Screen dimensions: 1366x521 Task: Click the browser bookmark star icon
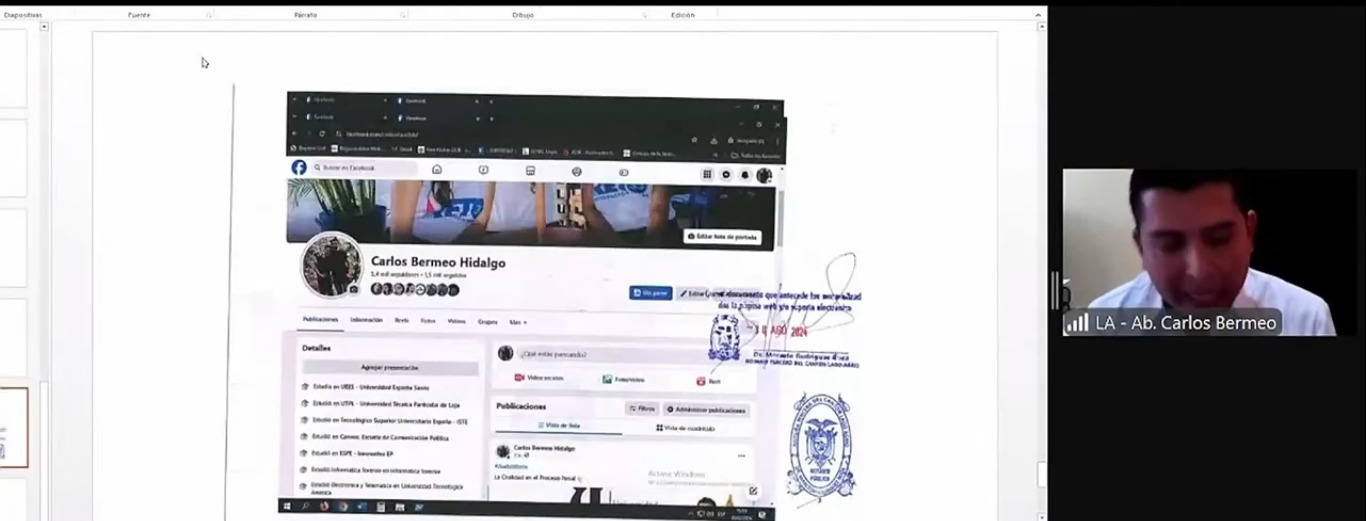pyautogui.click(x=694, y=140)
